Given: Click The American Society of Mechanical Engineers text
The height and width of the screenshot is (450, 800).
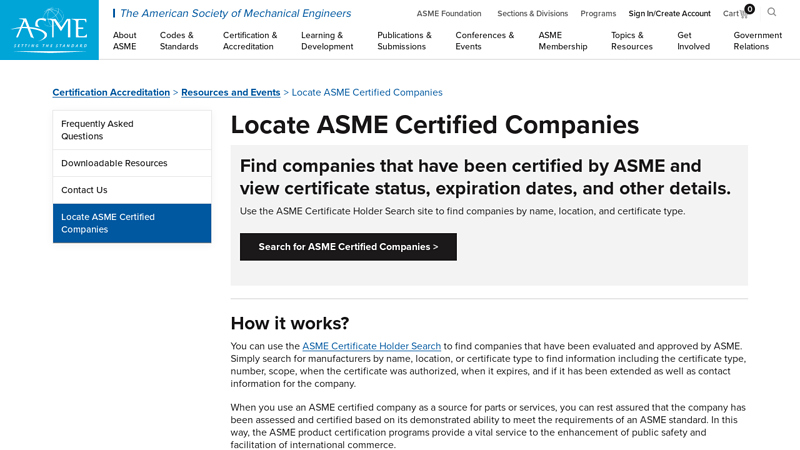Looking at the screenshot, I should [x=235, y=13].
